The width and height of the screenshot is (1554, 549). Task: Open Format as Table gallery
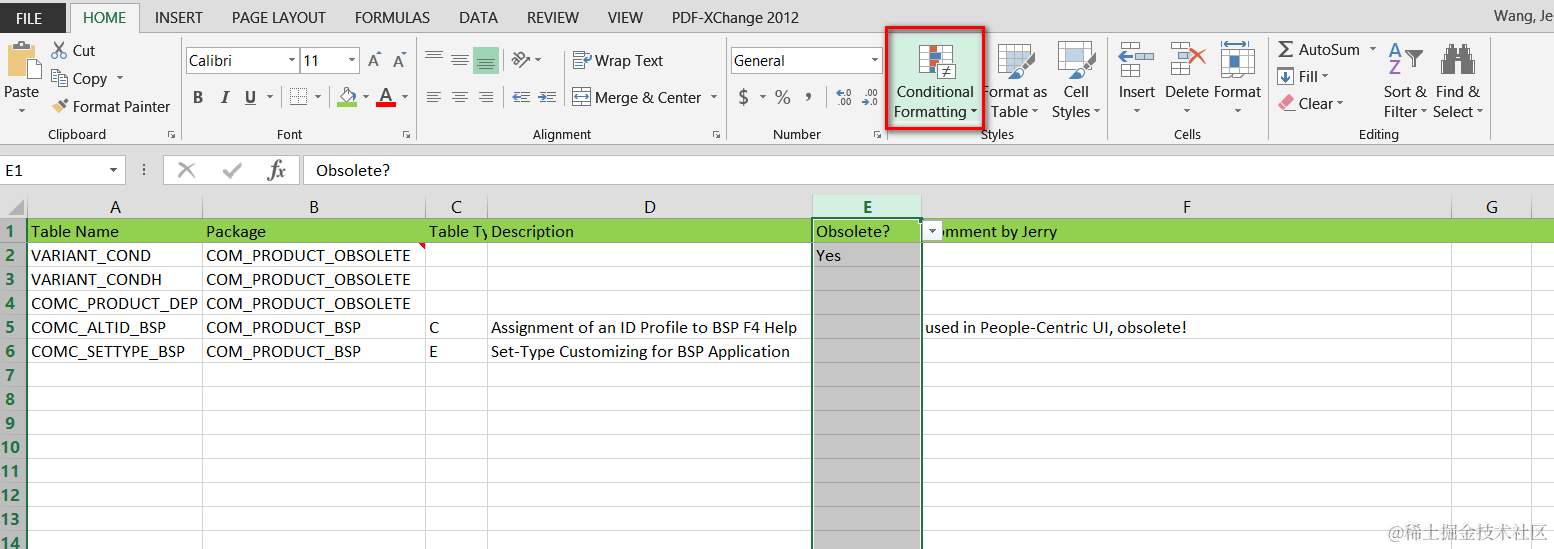pos(1015,82)
